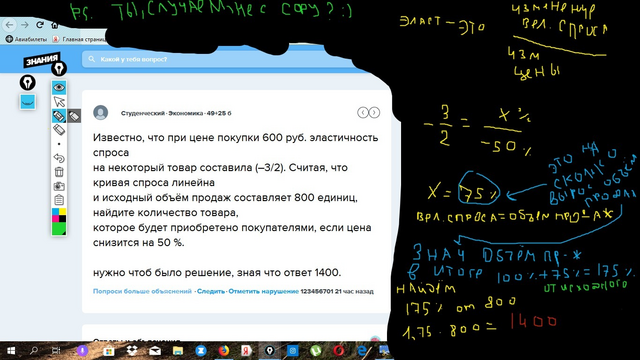
Task: Select the cursor arrow tool in the pen toolbar
Action: click(x=59, y=102)
